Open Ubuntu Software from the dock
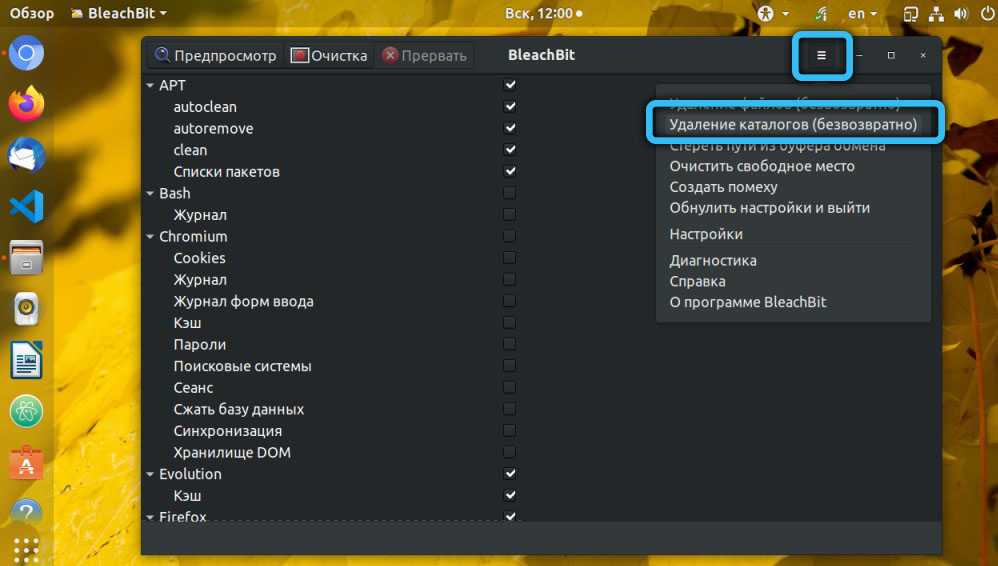This screenshot has height=566, width=998. coord(26,463)
